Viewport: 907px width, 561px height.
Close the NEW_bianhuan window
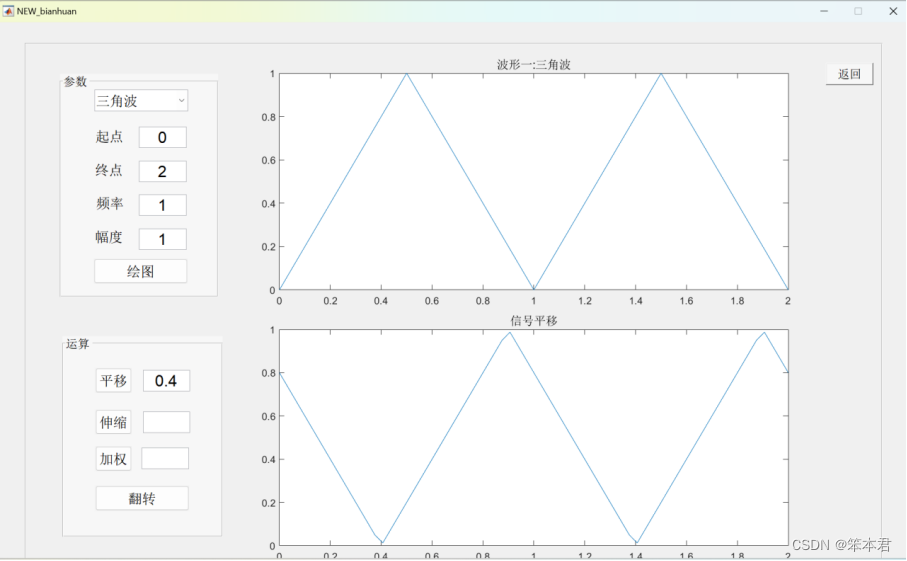click(893, 11)
